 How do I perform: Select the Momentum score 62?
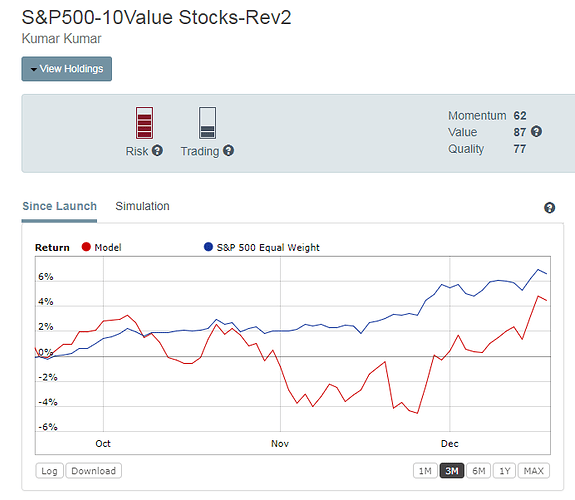click(520, 116)
